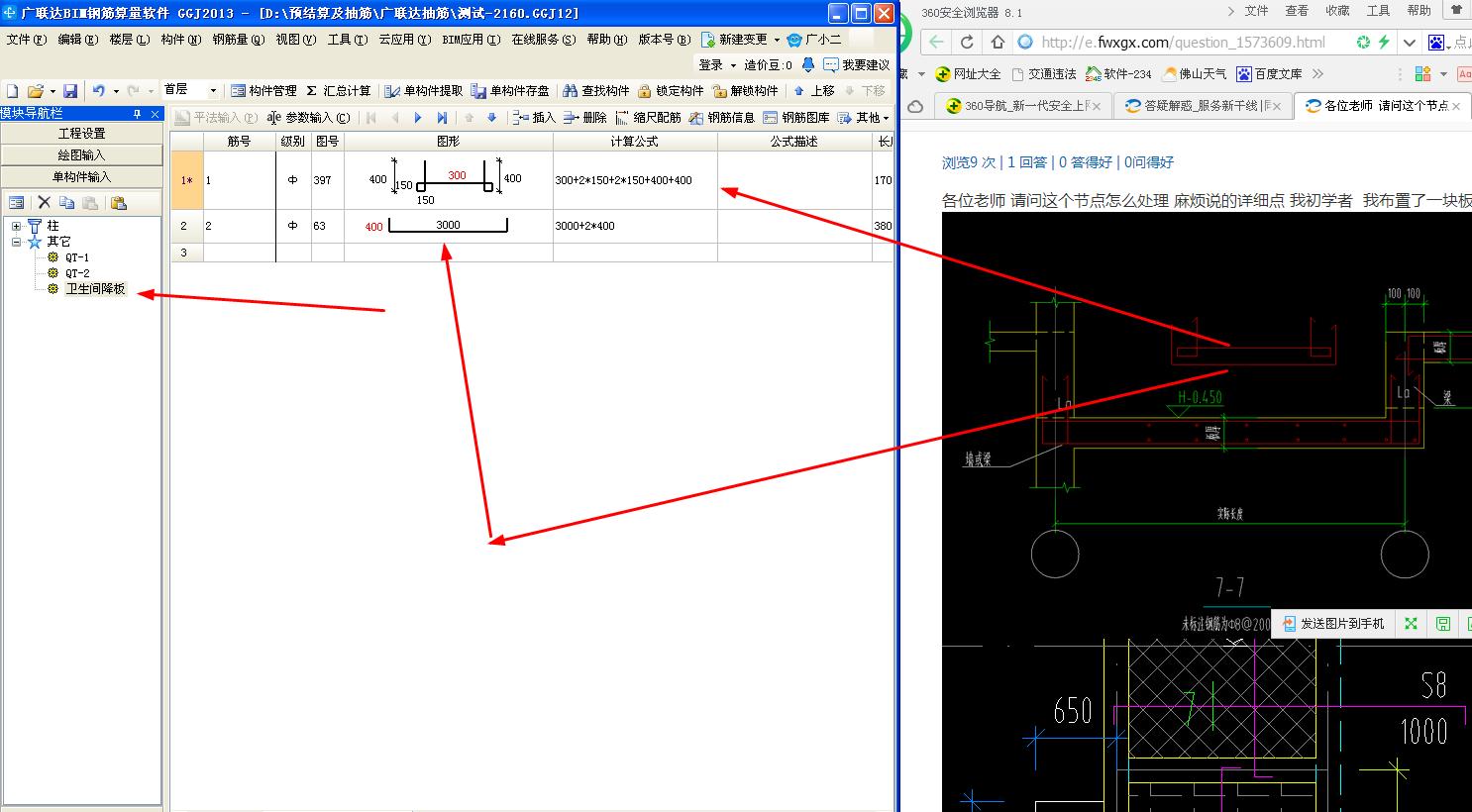Click the notification bell icon
1472x812 pixels.
point(807,64)
